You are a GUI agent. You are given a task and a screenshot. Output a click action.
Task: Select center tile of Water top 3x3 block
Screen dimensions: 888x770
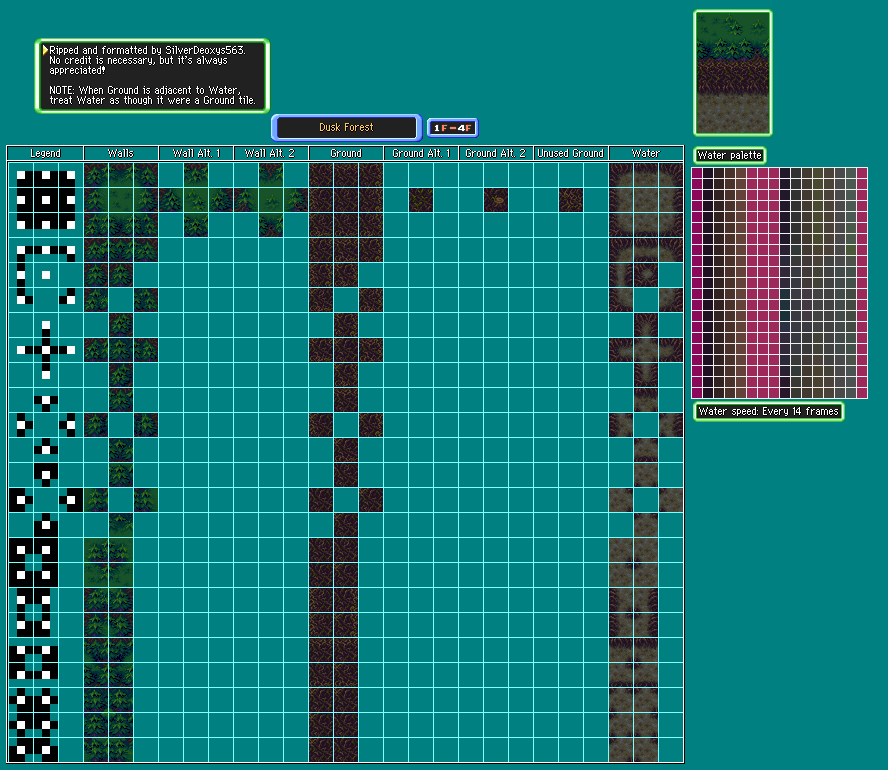point(646,200)
